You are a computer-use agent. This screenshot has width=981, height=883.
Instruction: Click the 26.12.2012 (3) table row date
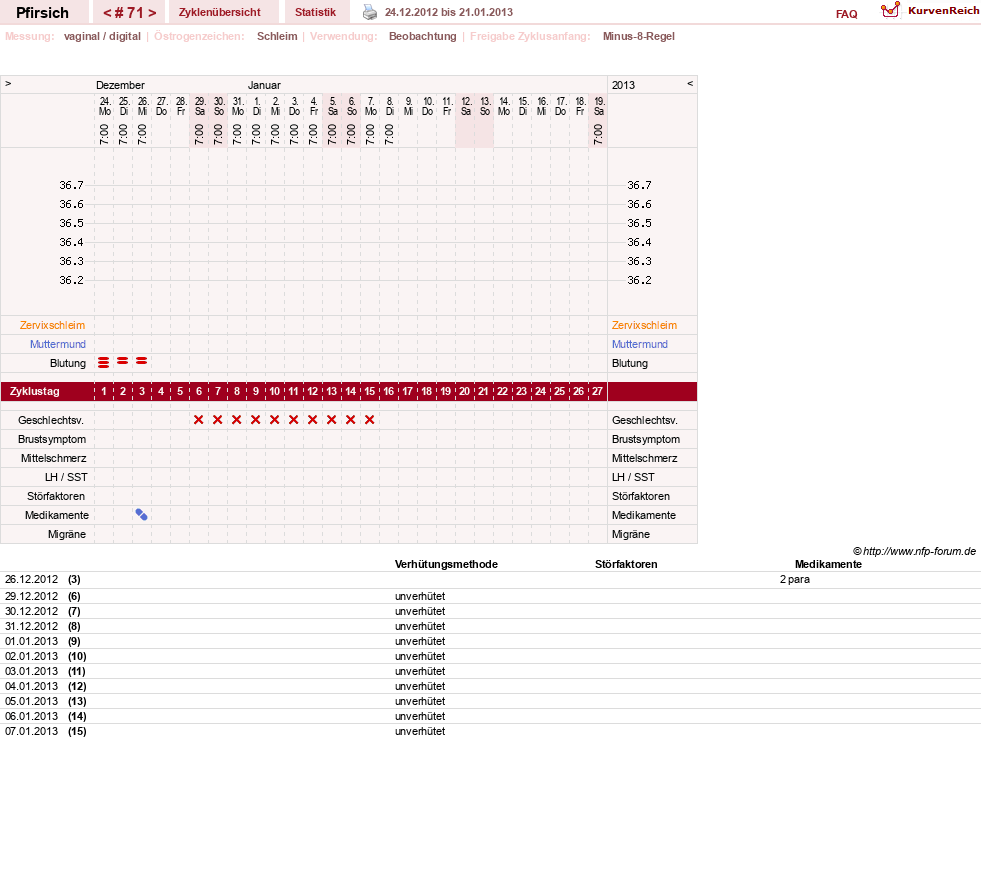31,579
